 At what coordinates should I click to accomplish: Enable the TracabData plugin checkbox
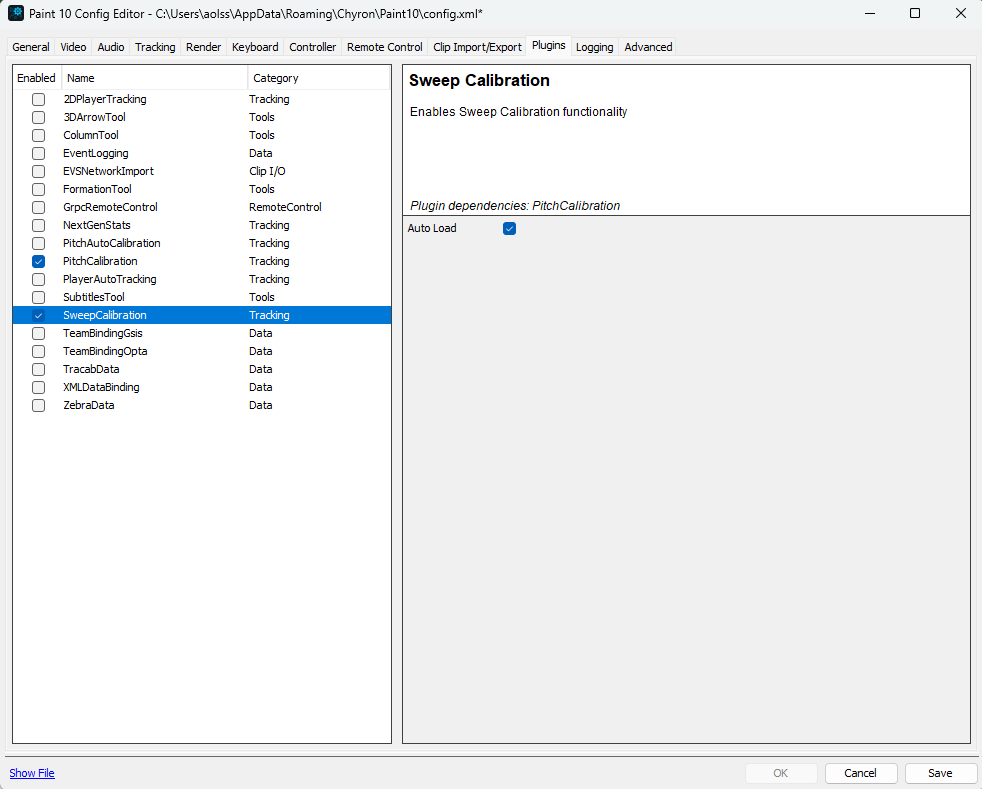(x=38, y=369)
